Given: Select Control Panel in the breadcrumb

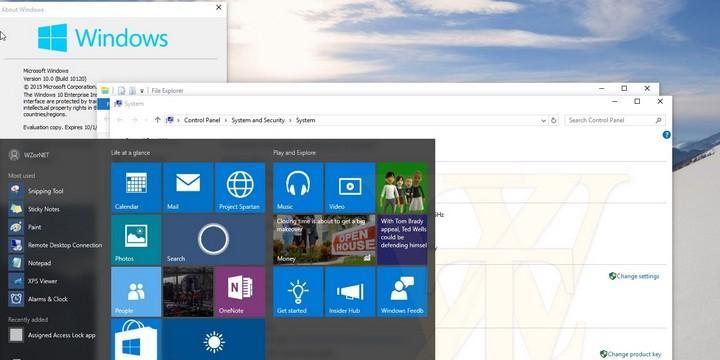Looking at the screenshot, I should (x=202, y=120).
